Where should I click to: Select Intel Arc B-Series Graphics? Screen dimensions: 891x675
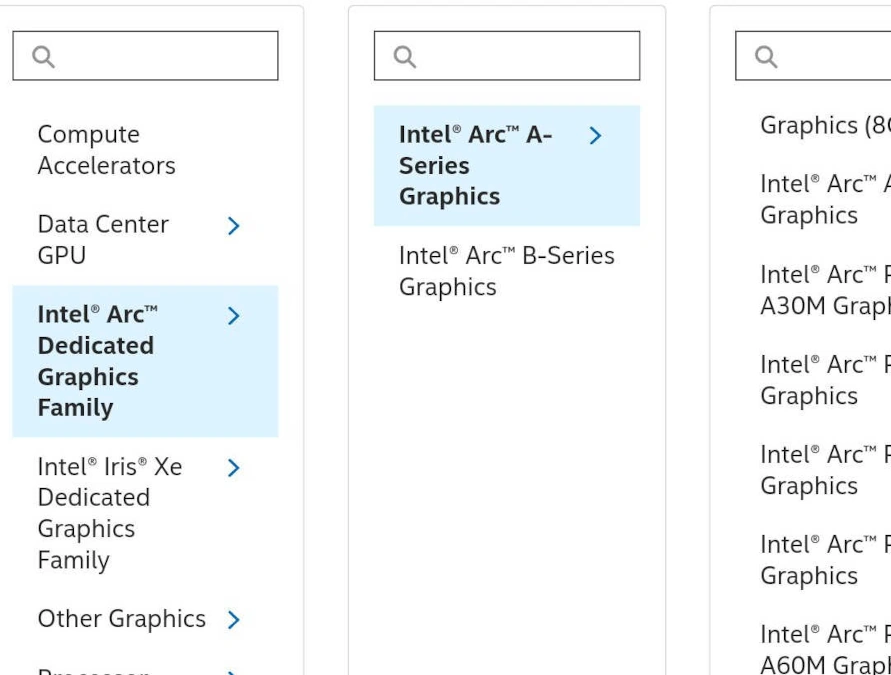click(506, 271)
